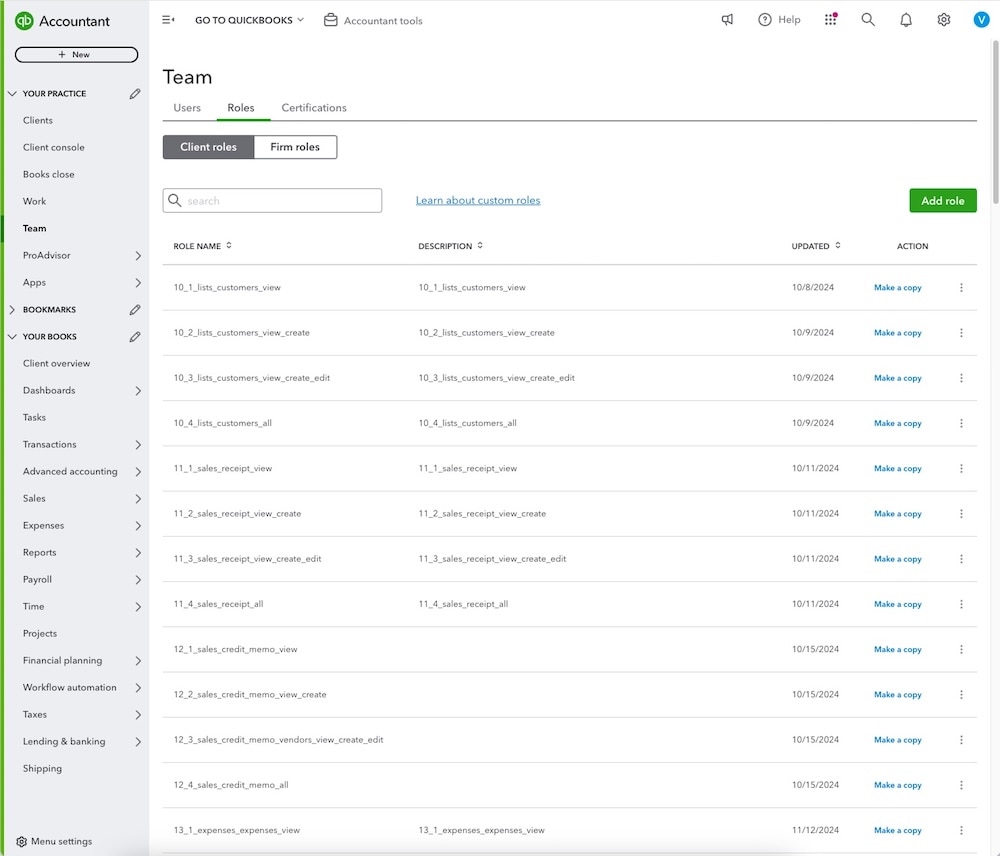Click the search magnifier in the top bar
Image resolution: width=1000 pixels, height=856 pixels.
pos(867,19)
